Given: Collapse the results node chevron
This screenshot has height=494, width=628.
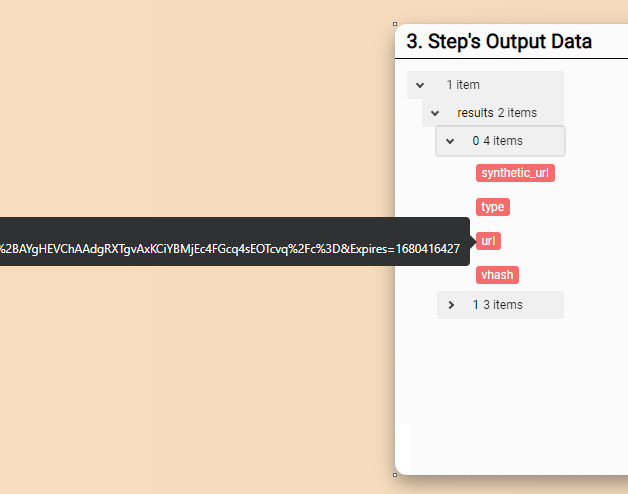Looking at the screenshot, I should pos(435,113).
